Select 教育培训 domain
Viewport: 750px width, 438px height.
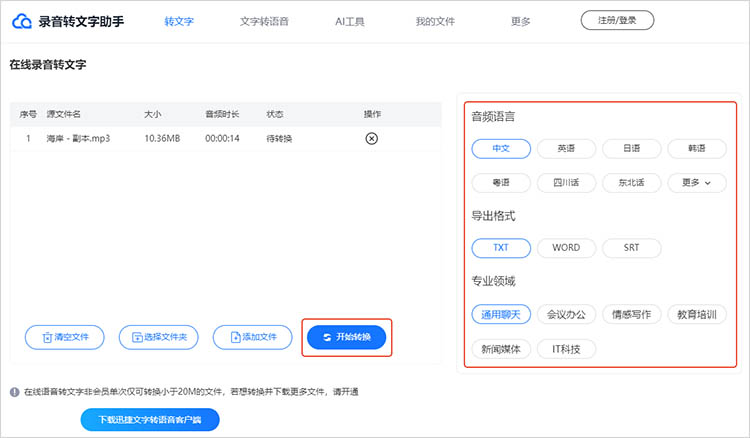pyautogui.click(x=697, y=315)
